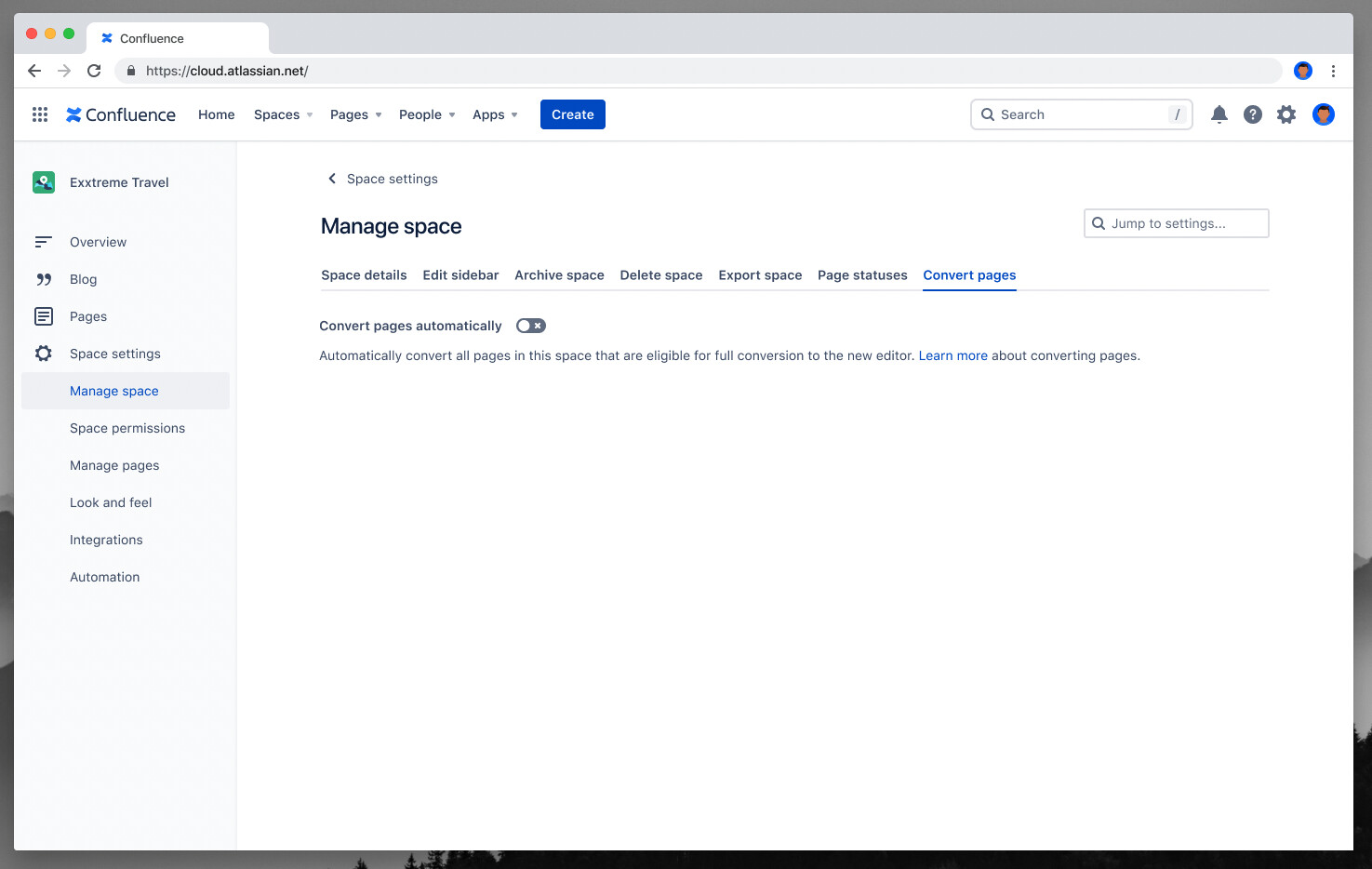This screenshot has height=869, width=1372.
Task: Select Blog in the space sidebar
Action: pos(83,278)
